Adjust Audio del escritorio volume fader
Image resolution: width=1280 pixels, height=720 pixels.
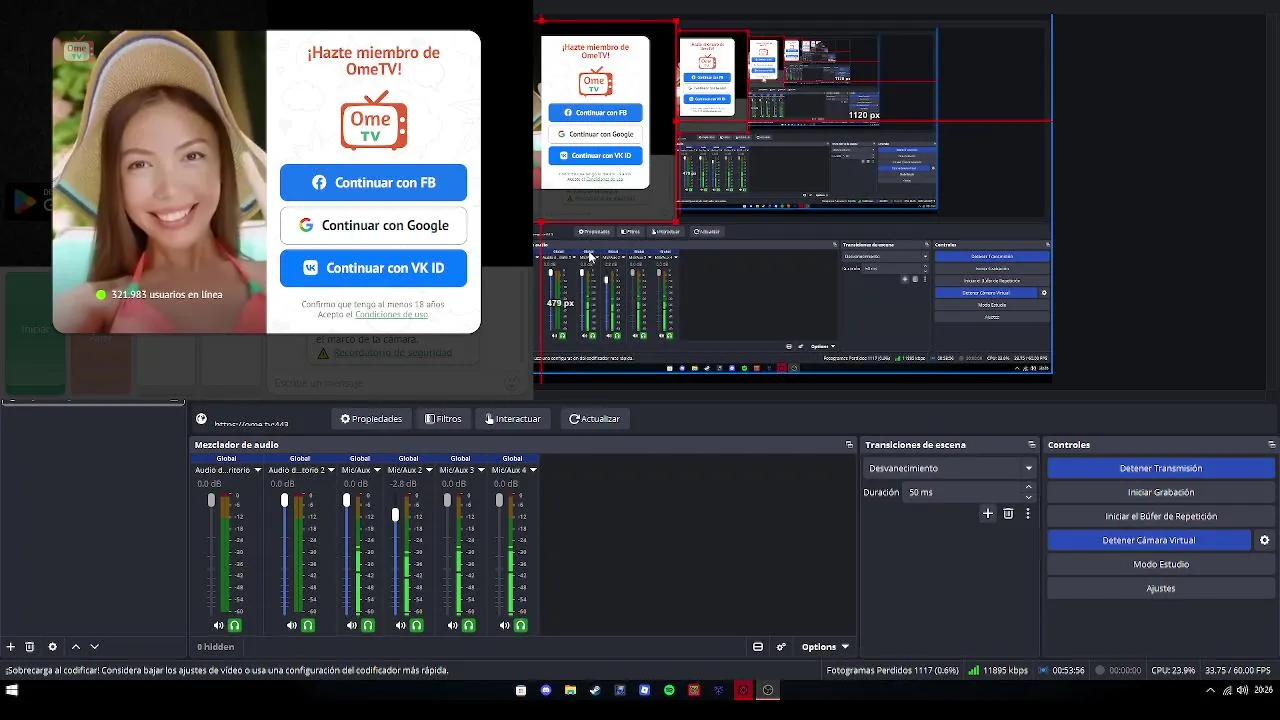(211, 500)
